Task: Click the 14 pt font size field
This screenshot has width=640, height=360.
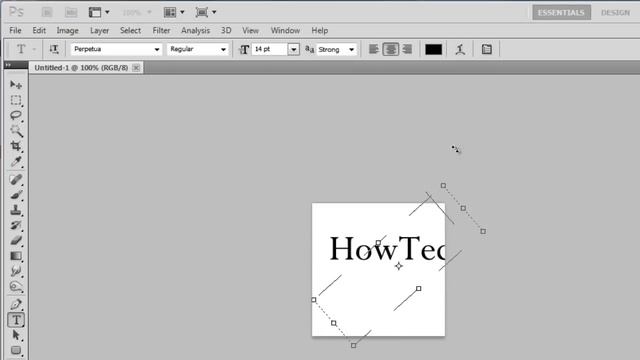Action: click(x=269, y=49)
